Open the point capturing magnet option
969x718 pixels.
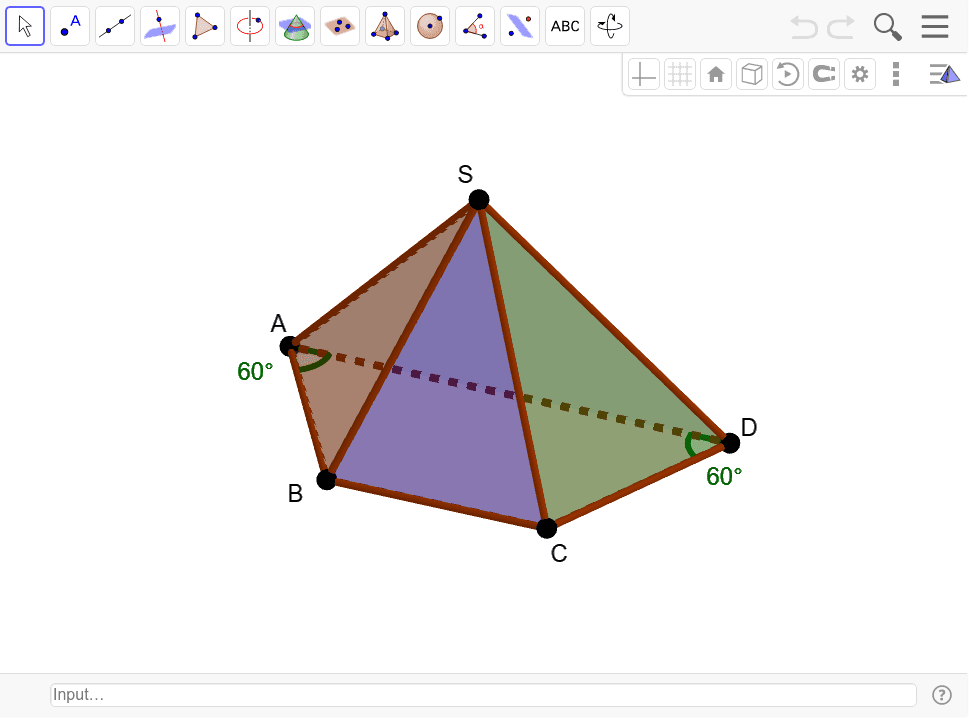(x=824, y=75)
